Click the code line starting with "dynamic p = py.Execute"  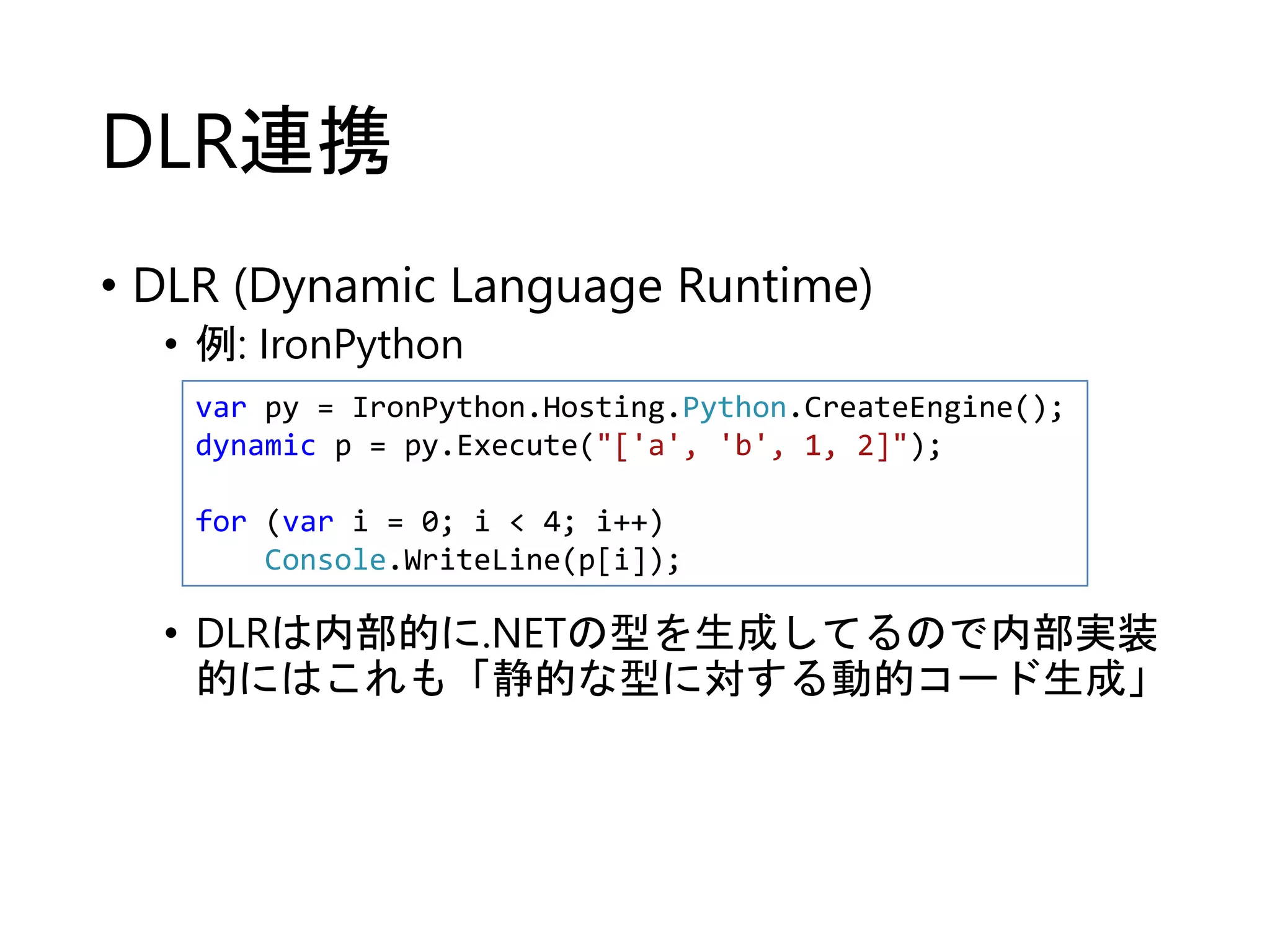(x=568, y=446)
